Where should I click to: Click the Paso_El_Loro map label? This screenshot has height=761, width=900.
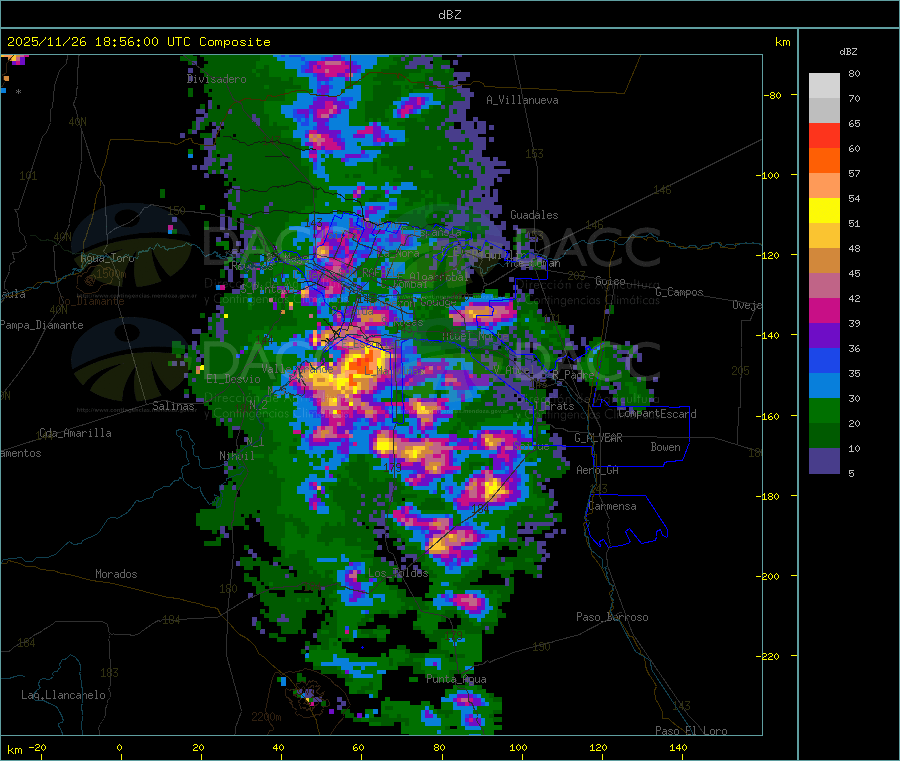click(691, 731)
